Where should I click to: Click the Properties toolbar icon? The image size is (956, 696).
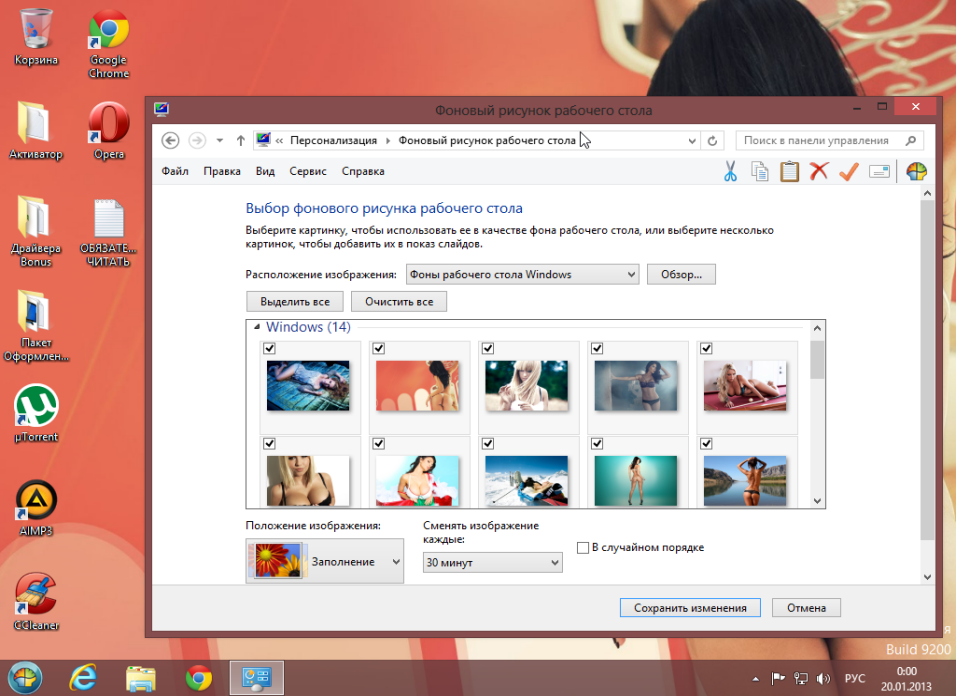[879, 172]
